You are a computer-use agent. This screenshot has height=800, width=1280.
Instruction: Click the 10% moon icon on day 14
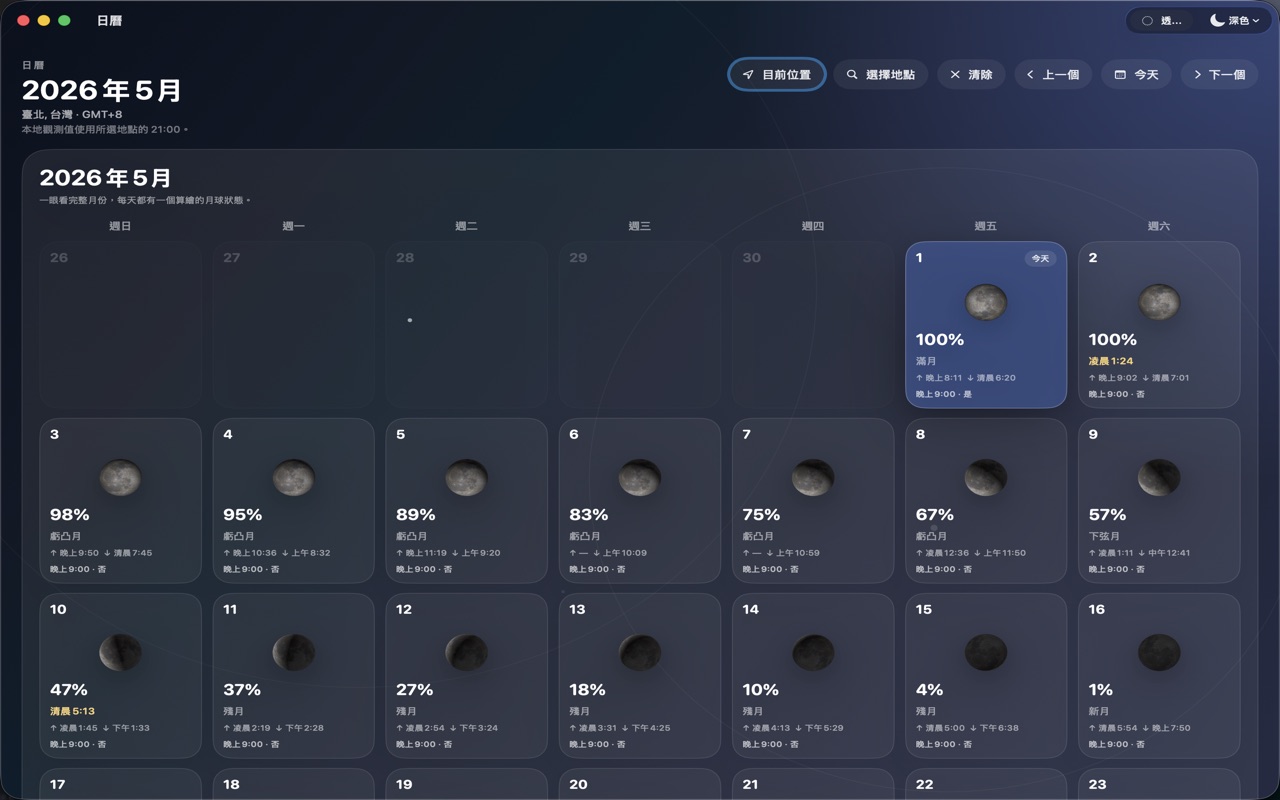[813, 653]
